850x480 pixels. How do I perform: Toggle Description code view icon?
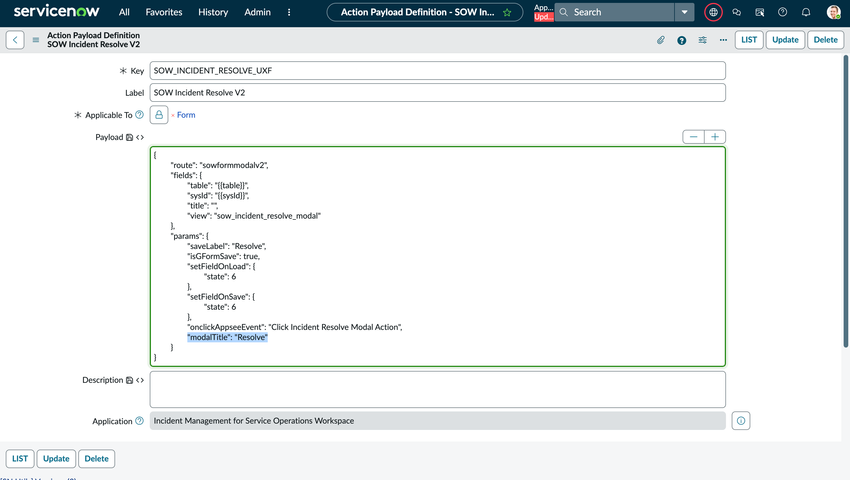140,380
